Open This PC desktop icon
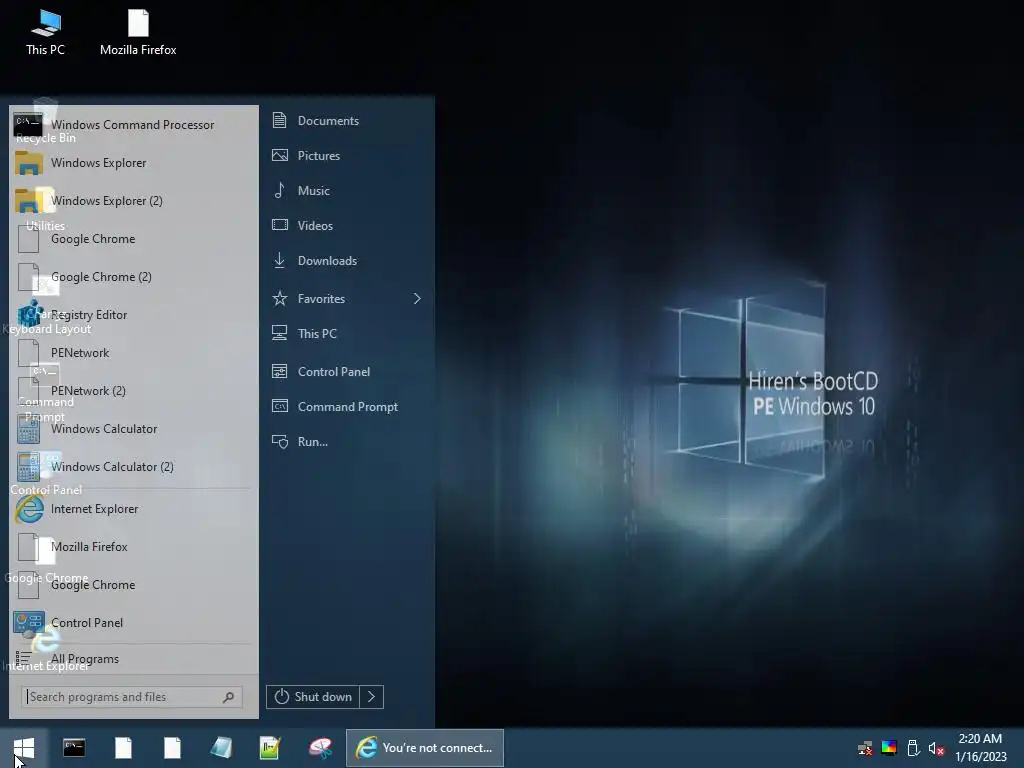Viewport: 1024px width, 768px height. coord(46,32)
